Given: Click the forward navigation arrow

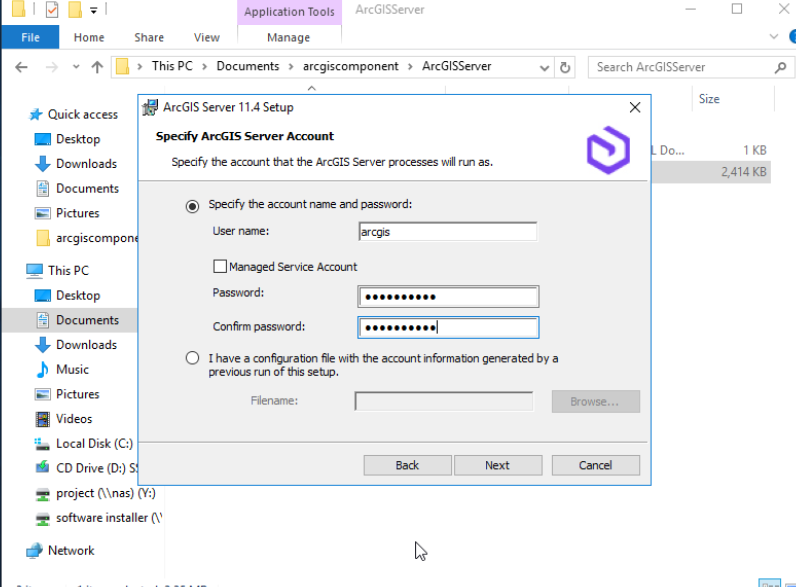Looking at the screenshot, I should click(51, 67).
